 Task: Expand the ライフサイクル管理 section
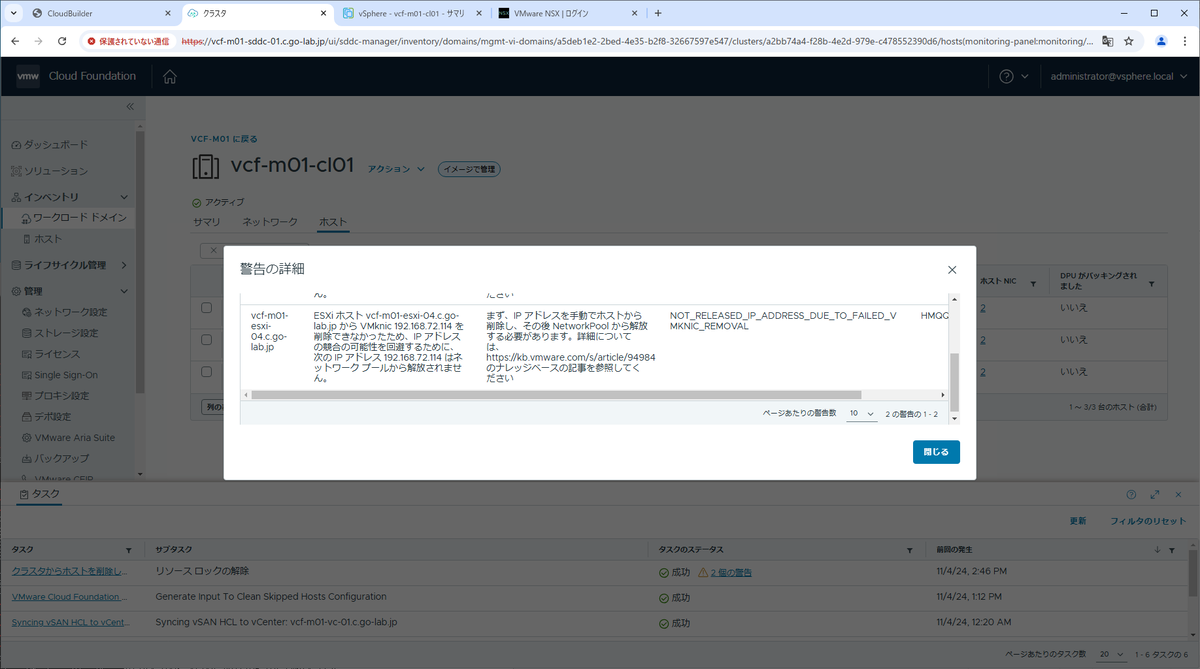click(x=124, y=265)
